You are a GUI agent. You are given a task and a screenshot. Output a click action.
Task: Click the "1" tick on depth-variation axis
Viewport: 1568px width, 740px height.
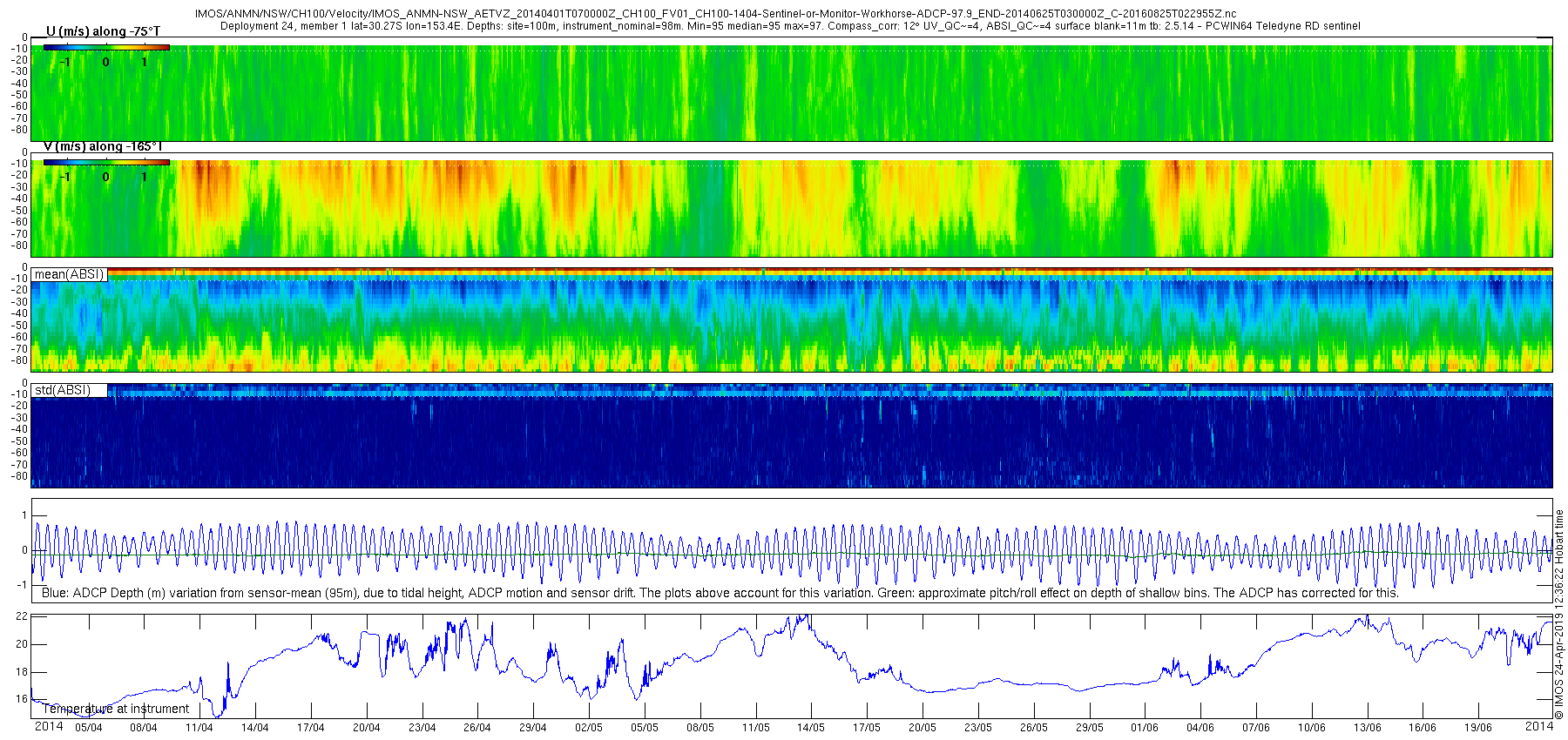(24, 515)
